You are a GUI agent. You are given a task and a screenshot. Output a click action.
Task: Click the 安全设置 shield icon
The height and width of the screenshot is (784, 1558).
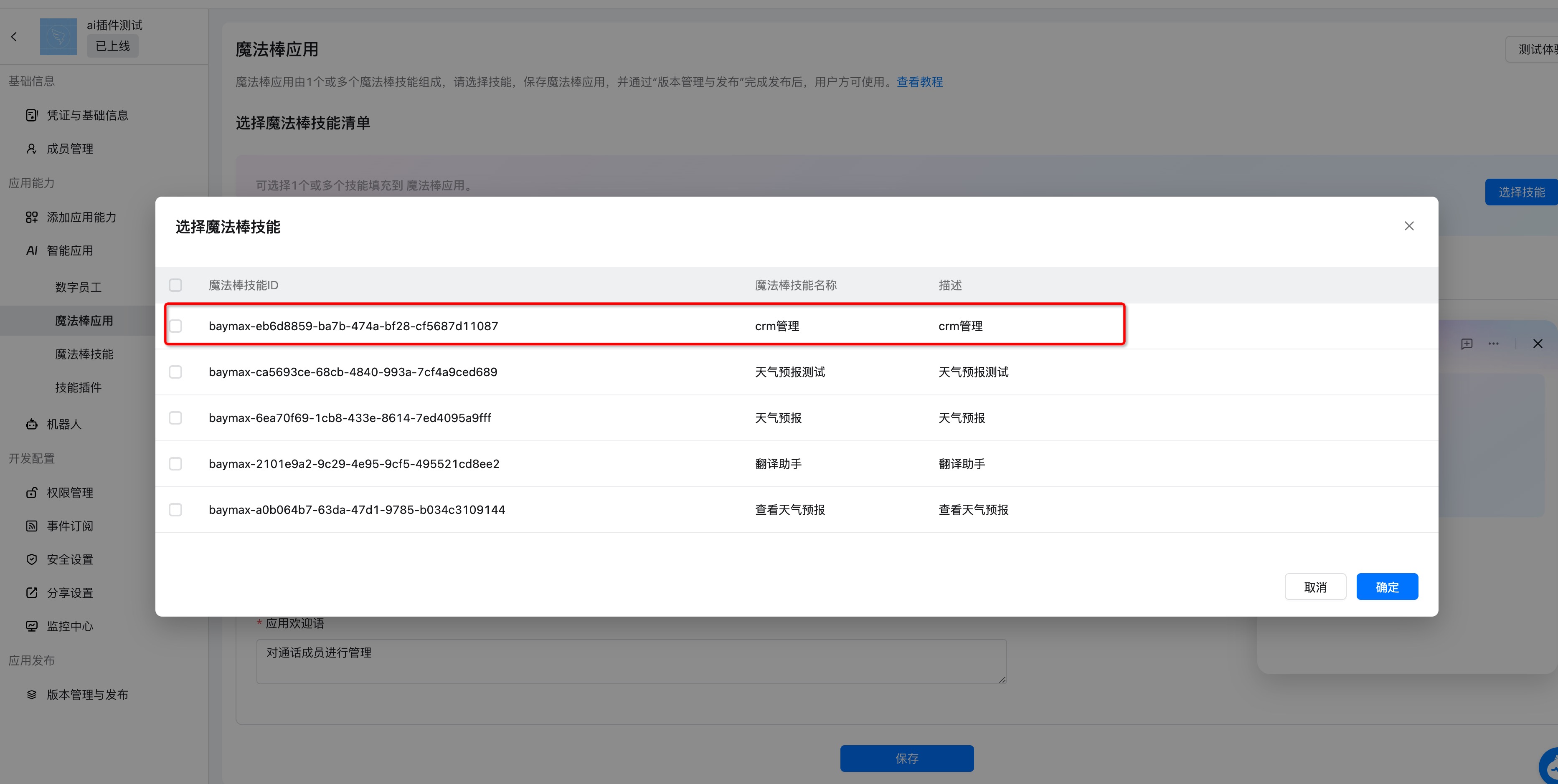(x=31, y=559)
